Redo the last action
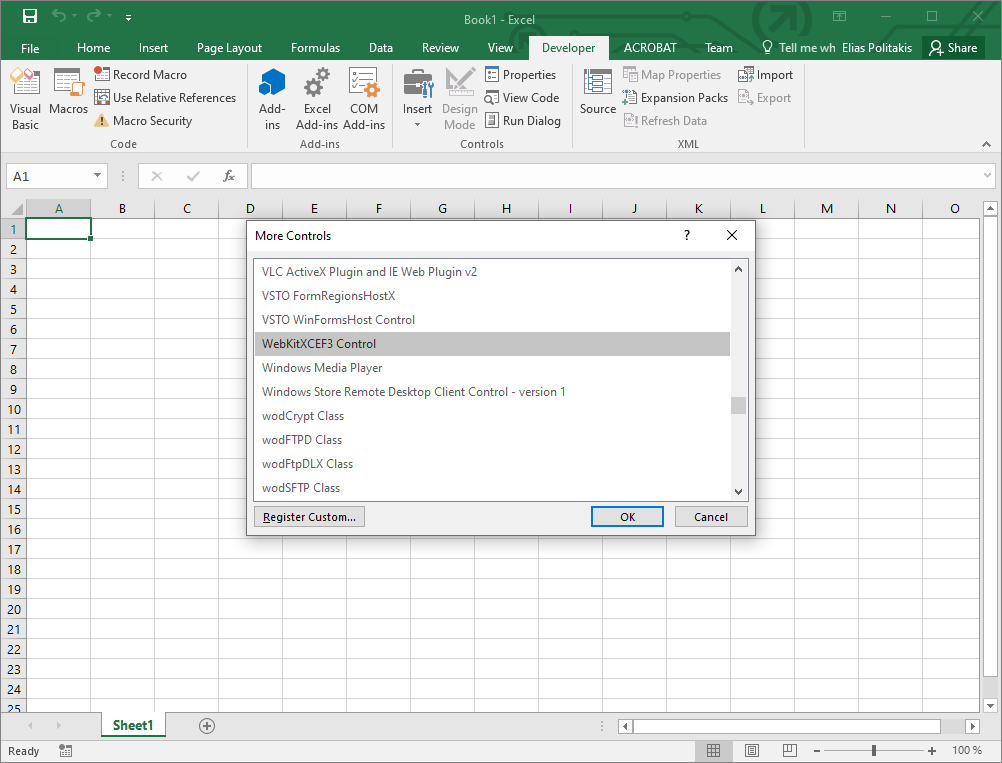 [94, 17]
